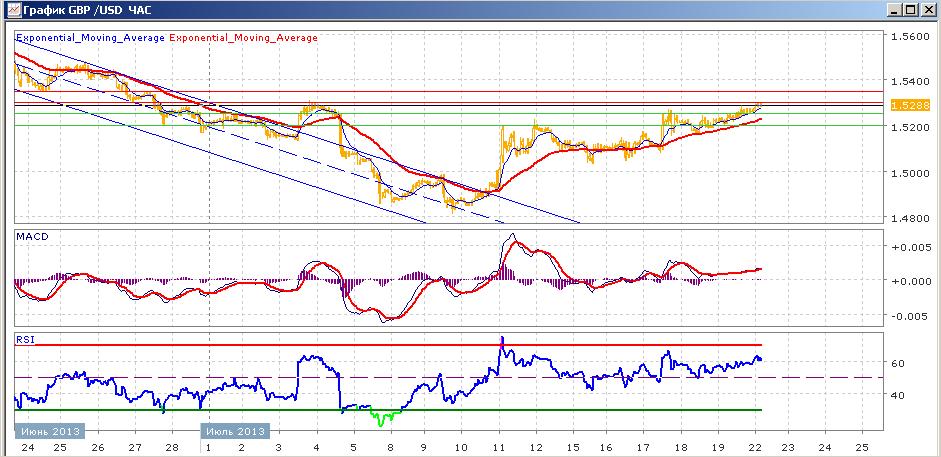Click the 1.5600 price axis label
Image resolution: width=941 pixels, height=457 pixels.
[910, 37]
